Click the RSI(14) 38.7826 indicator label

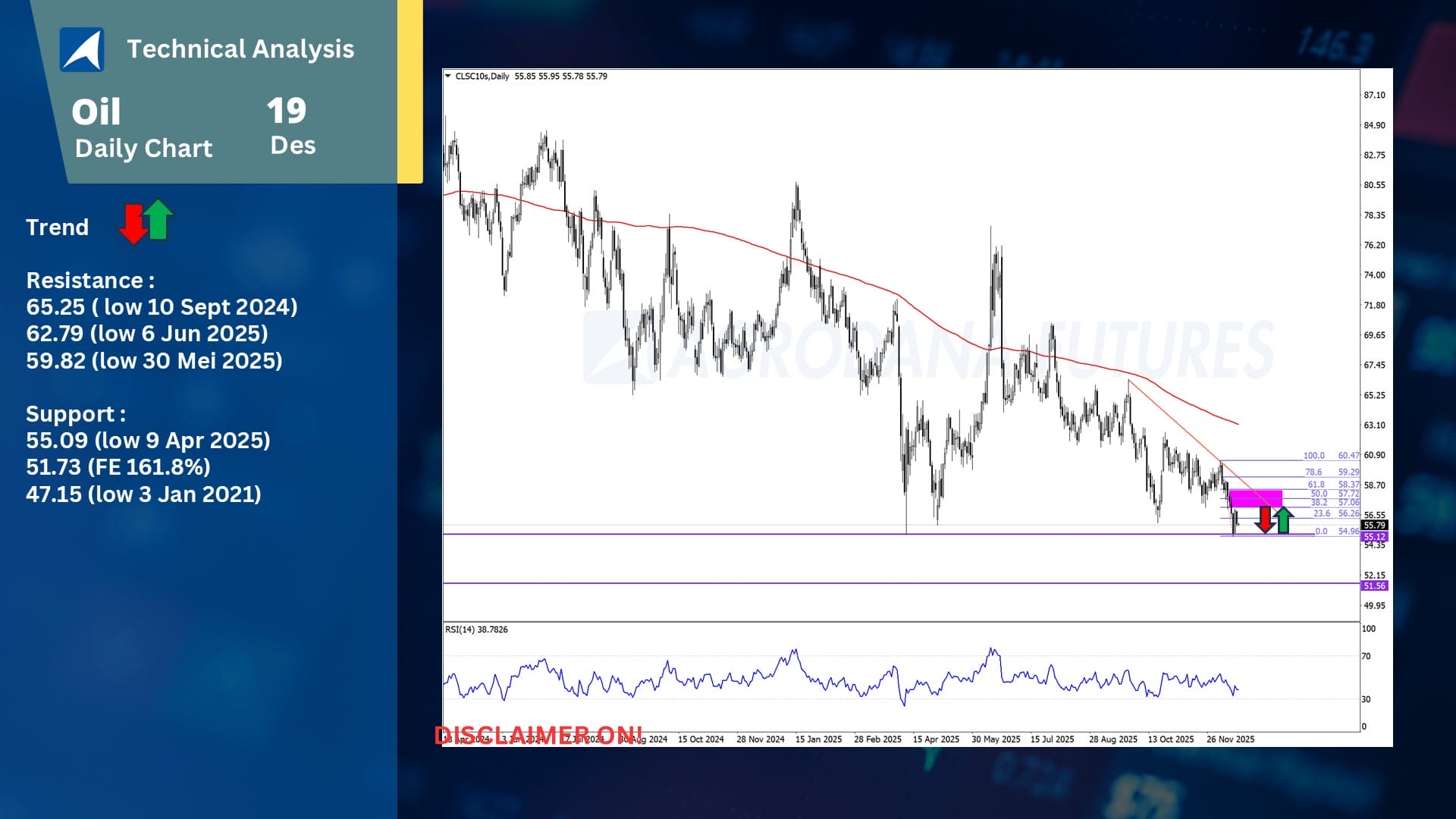click(476, 629)
